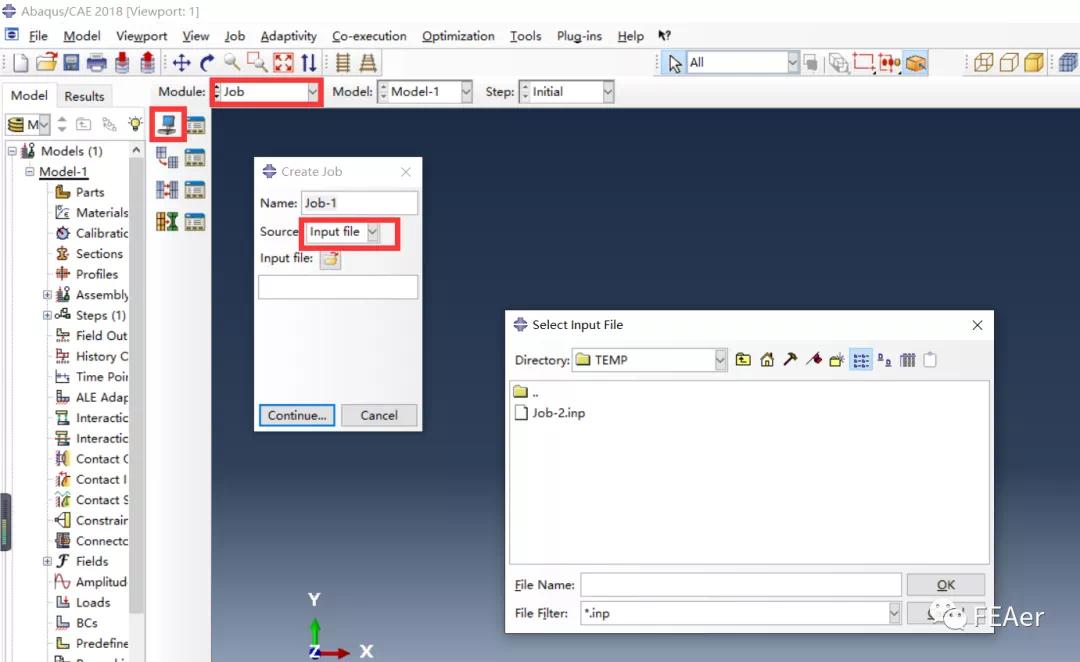This screenshot has height=662, width=1080.
Task: Open the Adaptivity menu
Action: click(289, 36)
